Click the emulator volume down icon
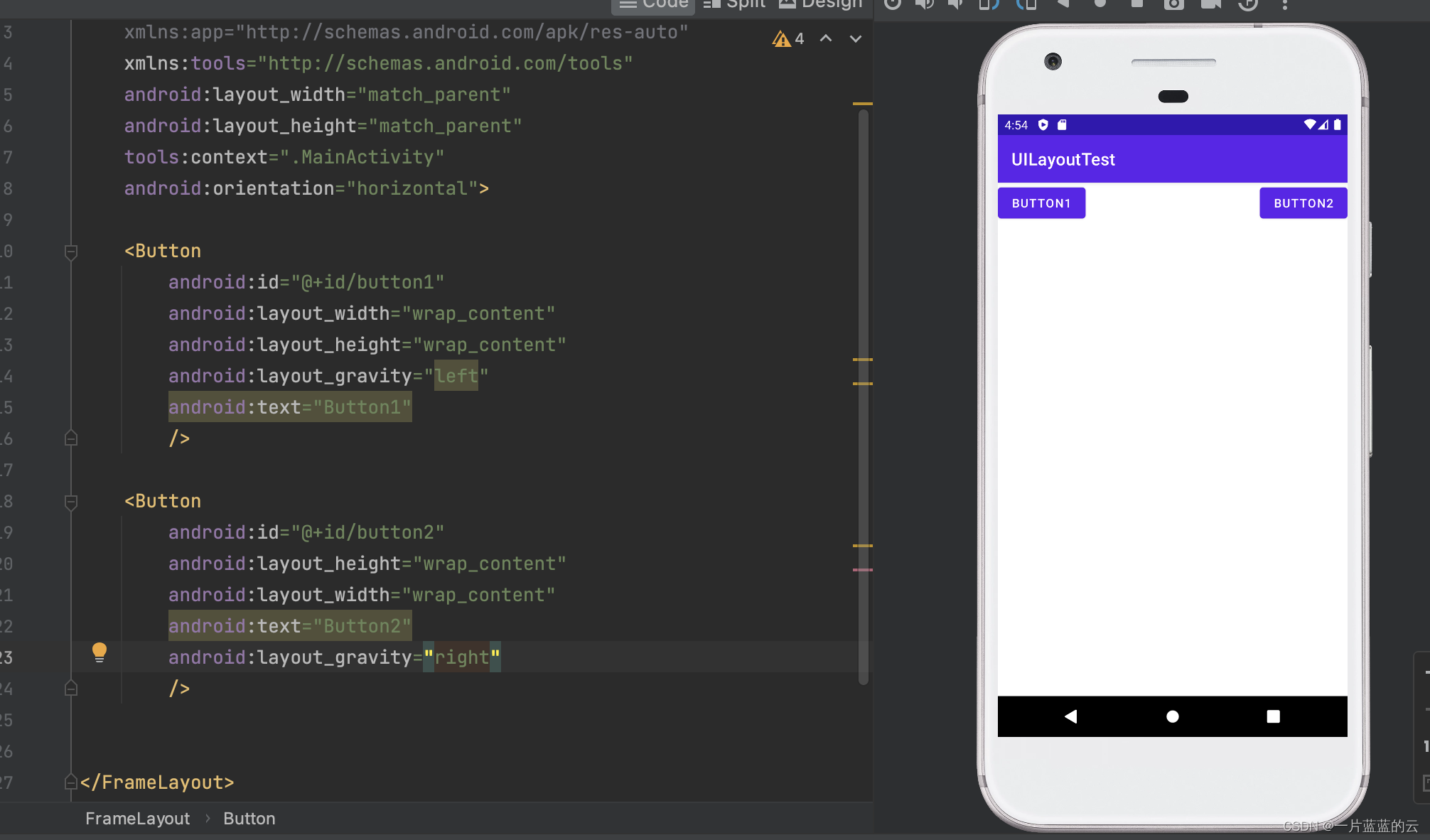 [955, 4]
